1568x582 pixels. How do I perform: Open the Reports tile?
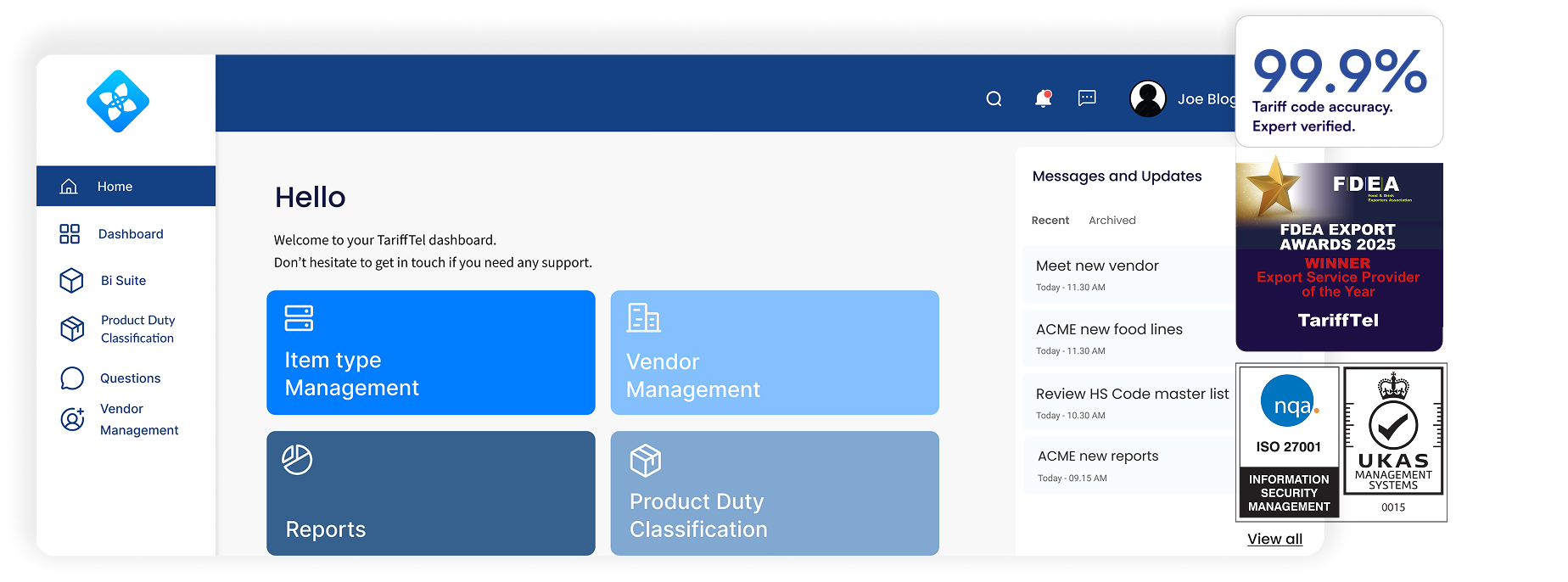(430, 494)
